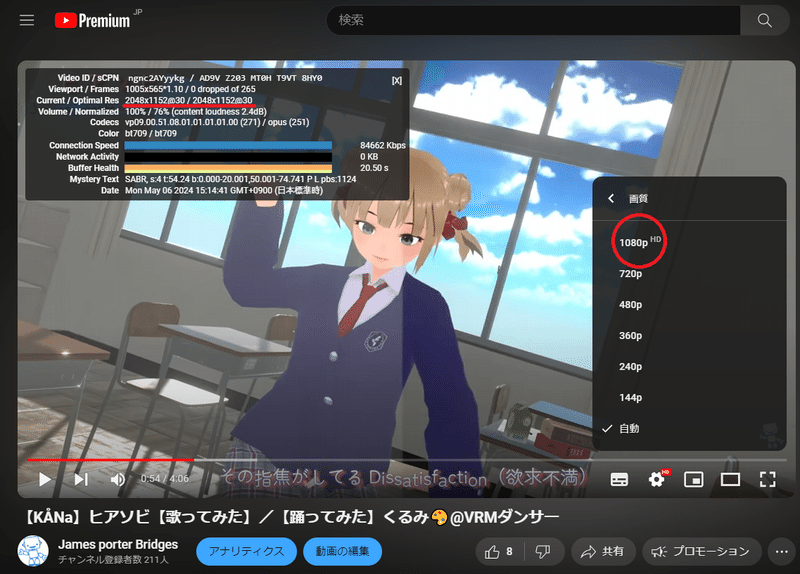The width and height of the screenshot is (800, 574).
Task: Click 動画の編集 edit video button
Action: [x=342, y=552]
